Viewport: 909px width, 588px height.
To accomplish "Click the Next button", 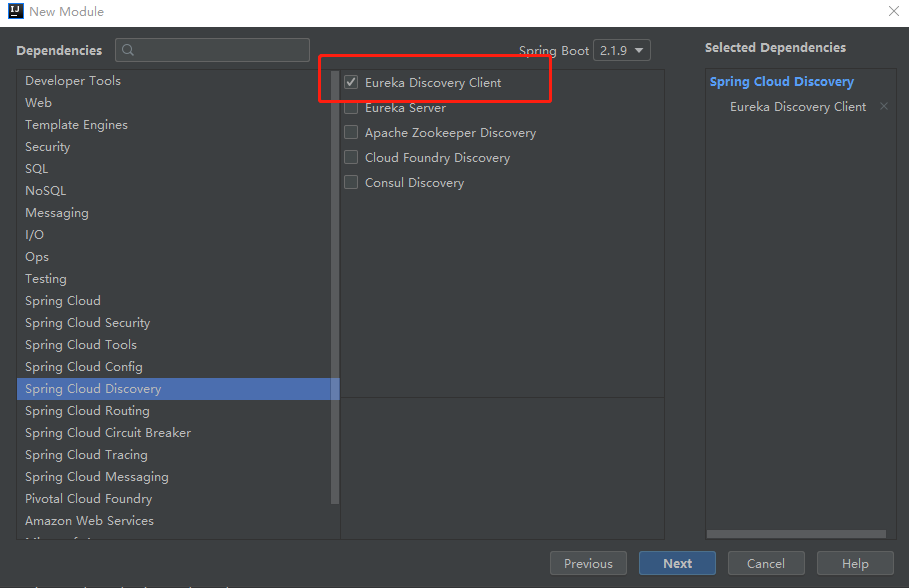I will (677, 563).
